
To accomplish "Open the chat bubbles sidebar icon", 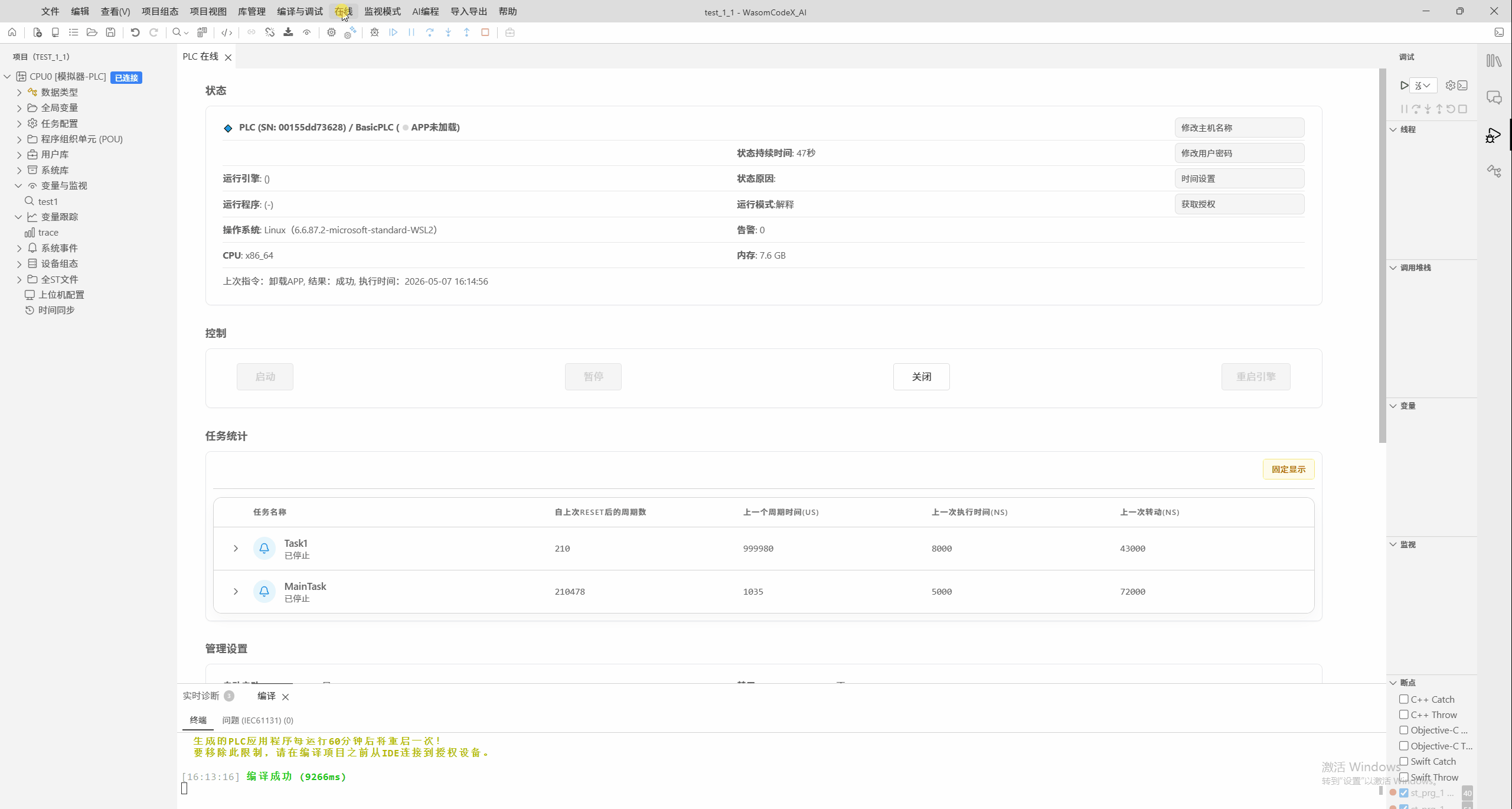I will point(1494,98).
